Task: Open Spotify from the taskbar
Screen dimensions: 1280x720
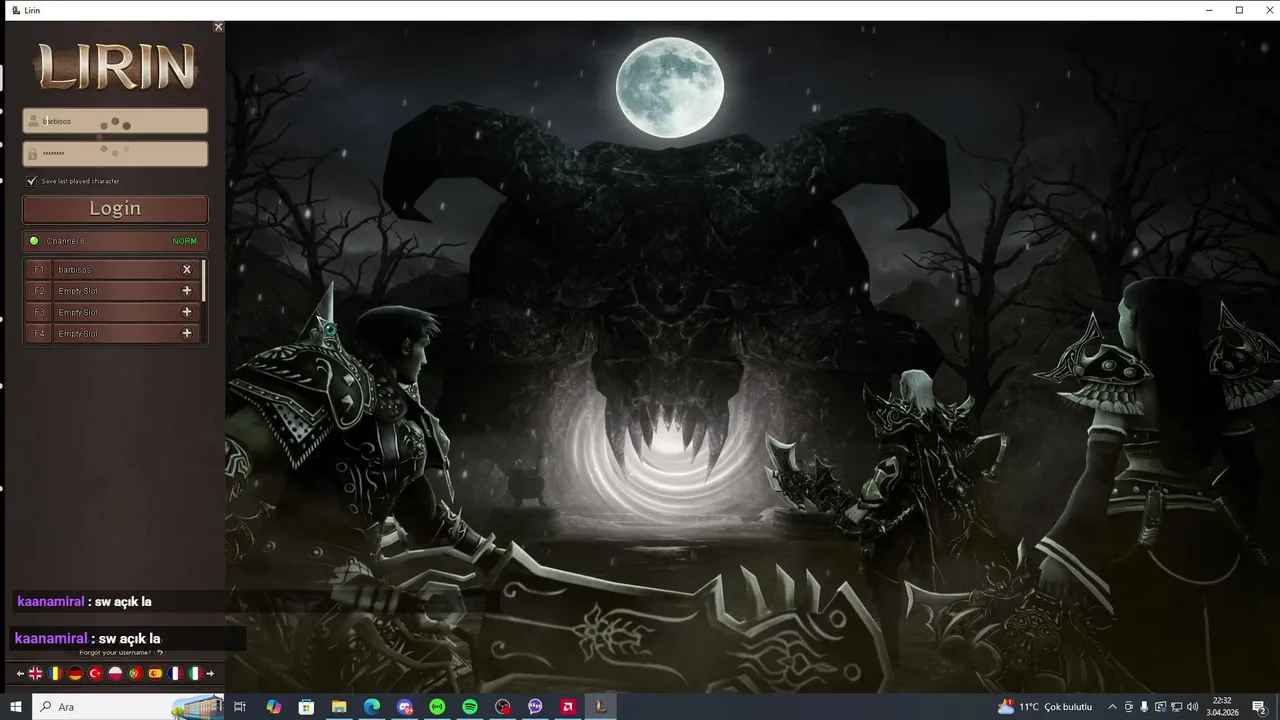Action: 470,707
